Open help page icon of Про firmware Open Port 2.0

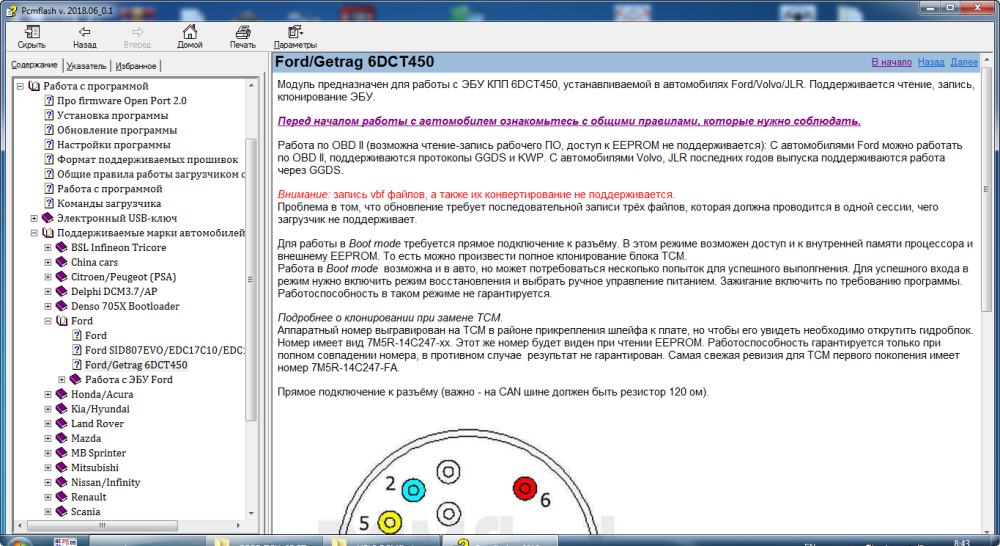49,100
